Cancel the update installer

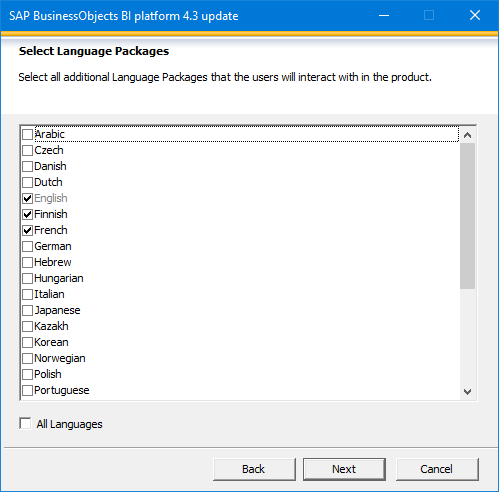437,469
